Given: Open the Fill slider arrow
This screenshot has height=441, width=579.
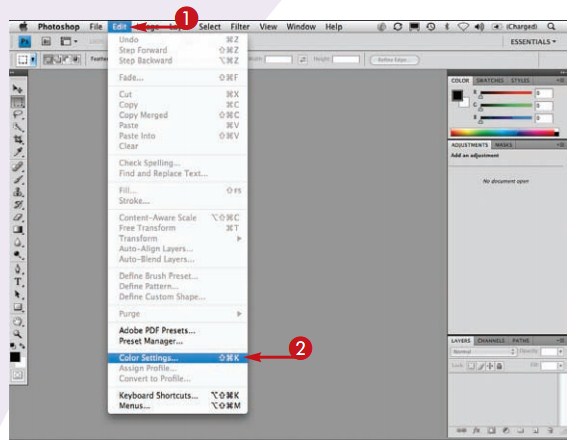Looking at the screenshot, I should [x=561, y=366].
